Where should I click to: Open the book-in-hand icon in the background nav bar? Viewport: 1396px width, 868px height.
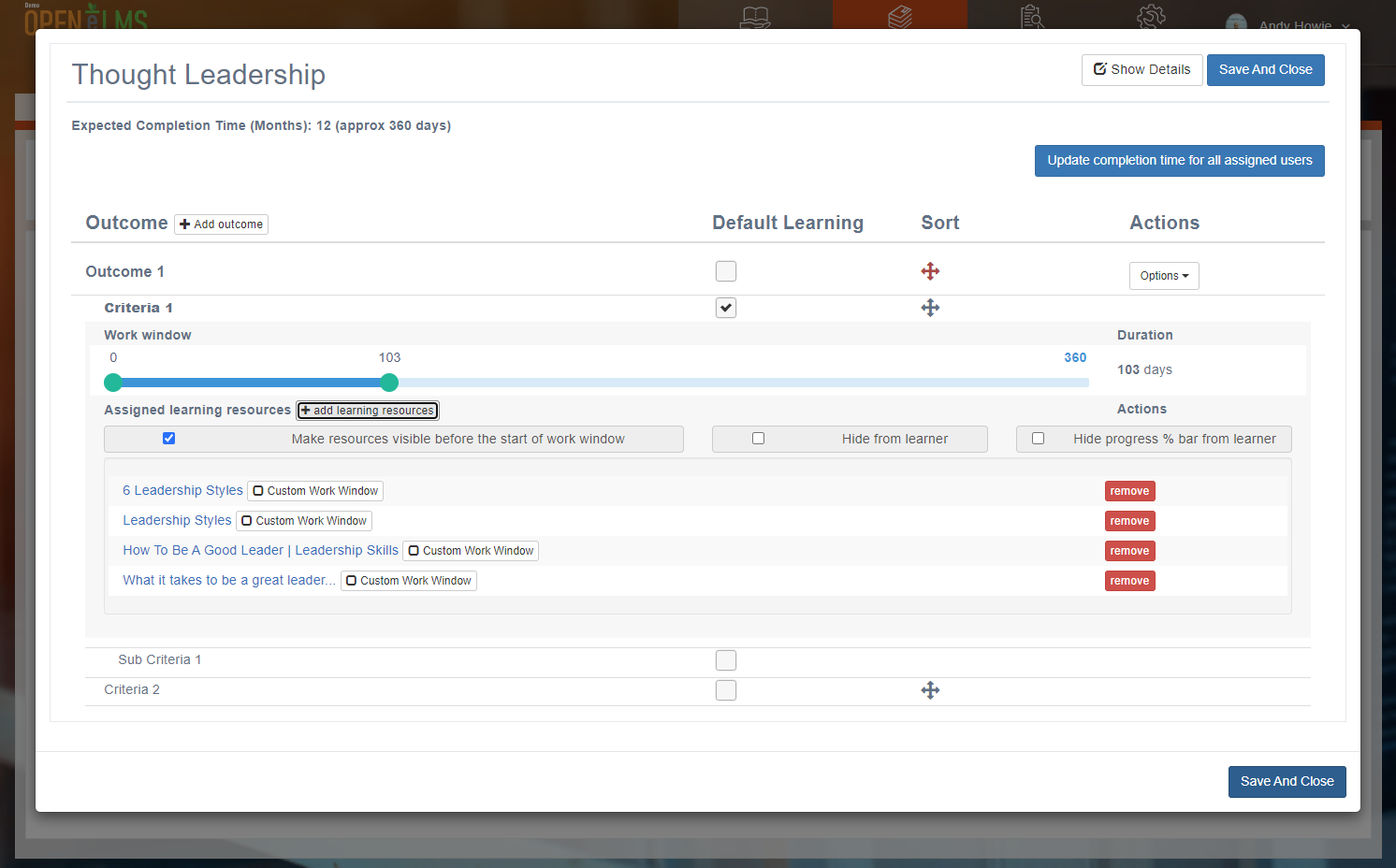(755, 17)
